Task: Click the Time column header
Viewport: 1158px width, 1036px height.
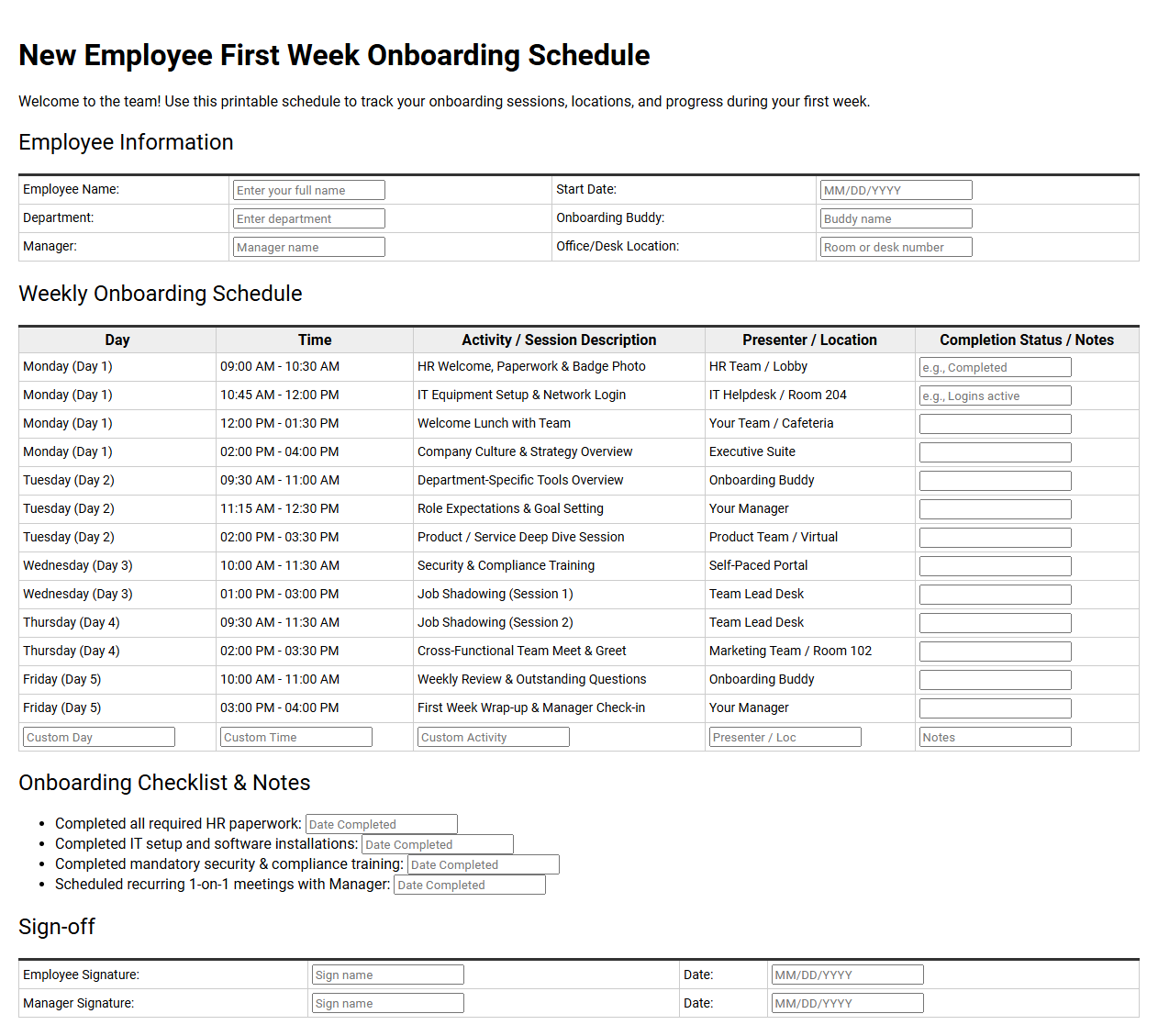Action: (315, 340)
